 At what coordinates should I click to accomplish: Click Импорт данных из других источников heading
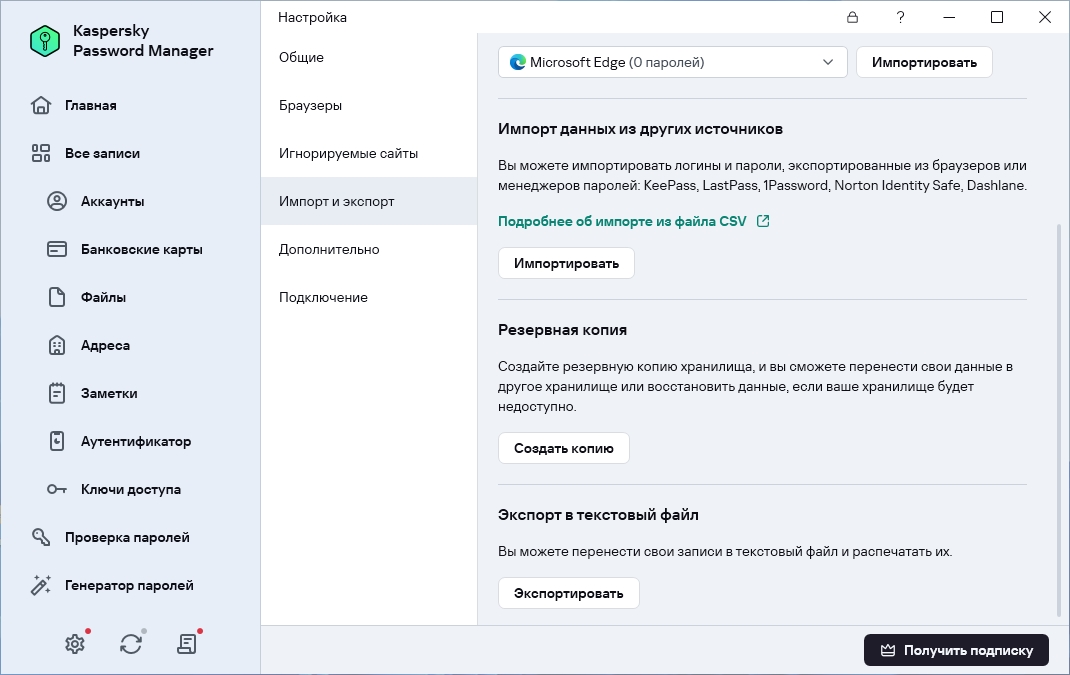[640, 129]
